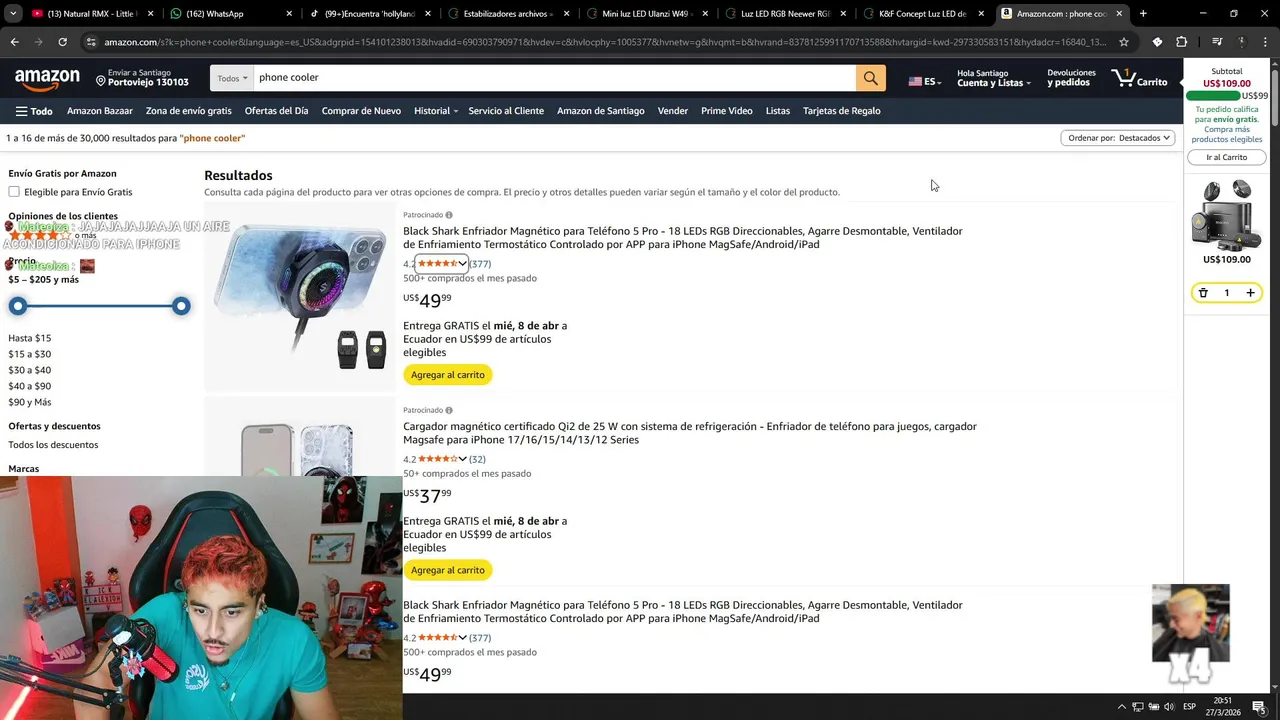Click Patrocinado info icon on first result
Image resolution: width=1280 pixels, height=720 pixels.
pyautogui.click(x=448, y=215)
